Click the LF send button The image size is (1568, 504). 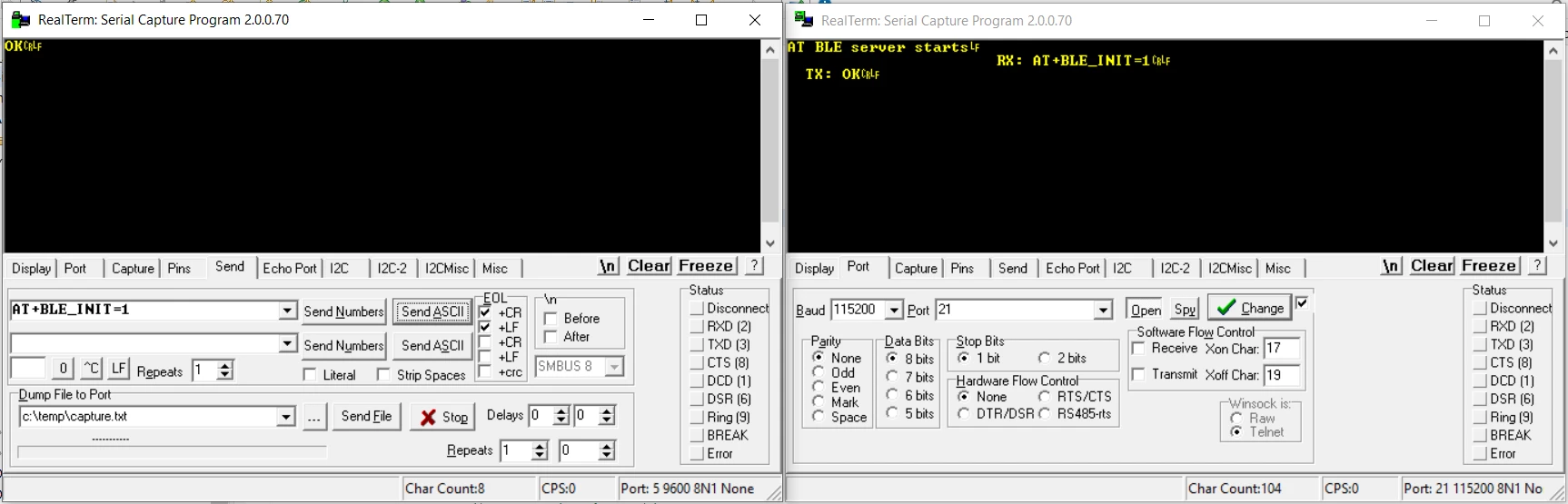[119, 368]
